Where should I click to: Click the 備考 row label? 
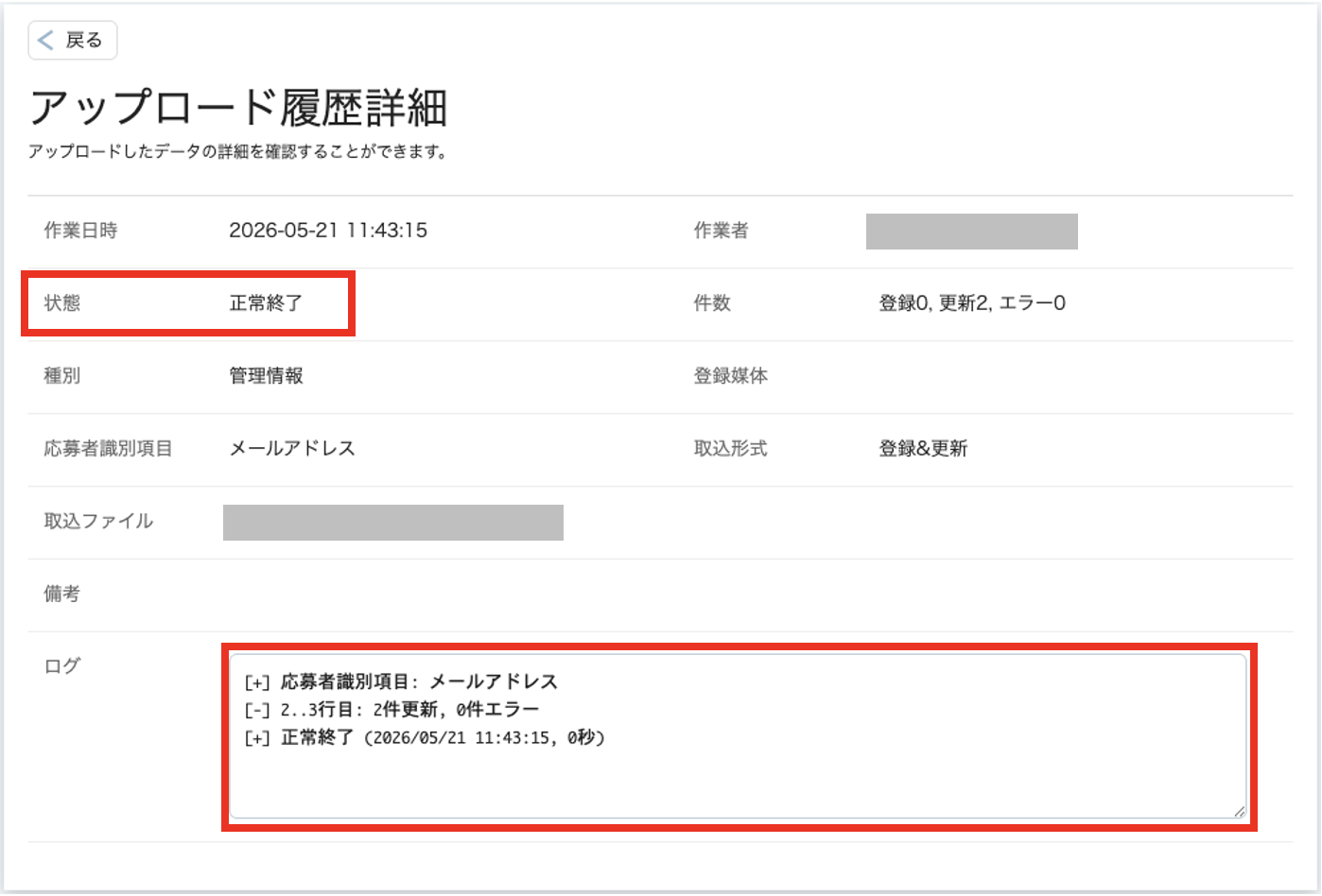(62, 594)
